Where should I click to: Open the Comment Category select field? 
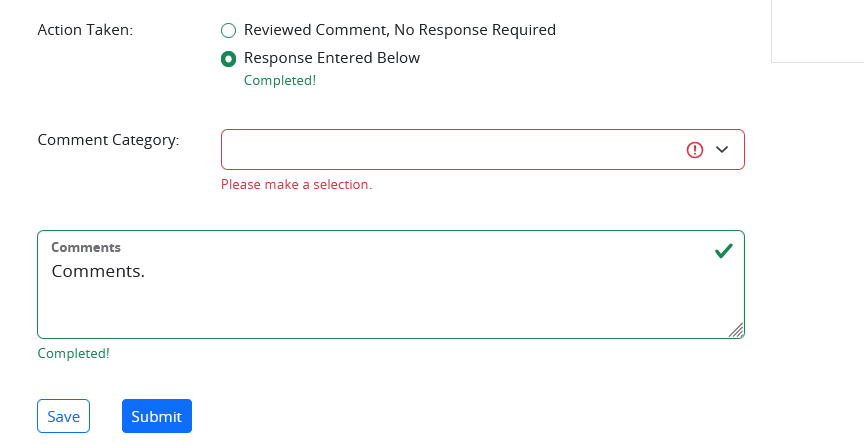click(483, 149)
